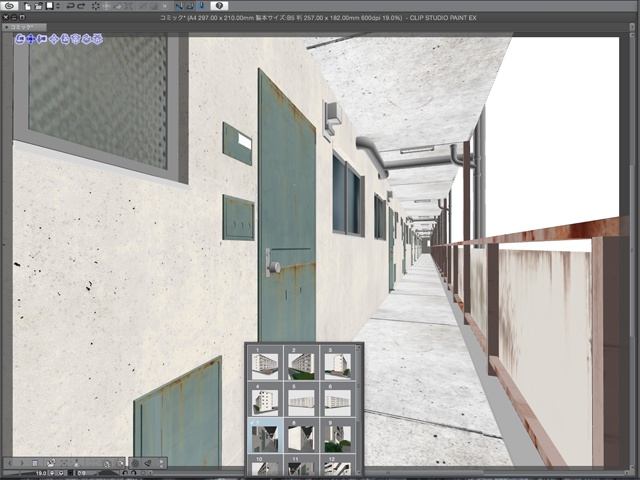Viewport: 640px width, 480px height.
Task: Select the object horizontal rotation manipulator icon
Action: pyautogui.click(x=76, y=39)
